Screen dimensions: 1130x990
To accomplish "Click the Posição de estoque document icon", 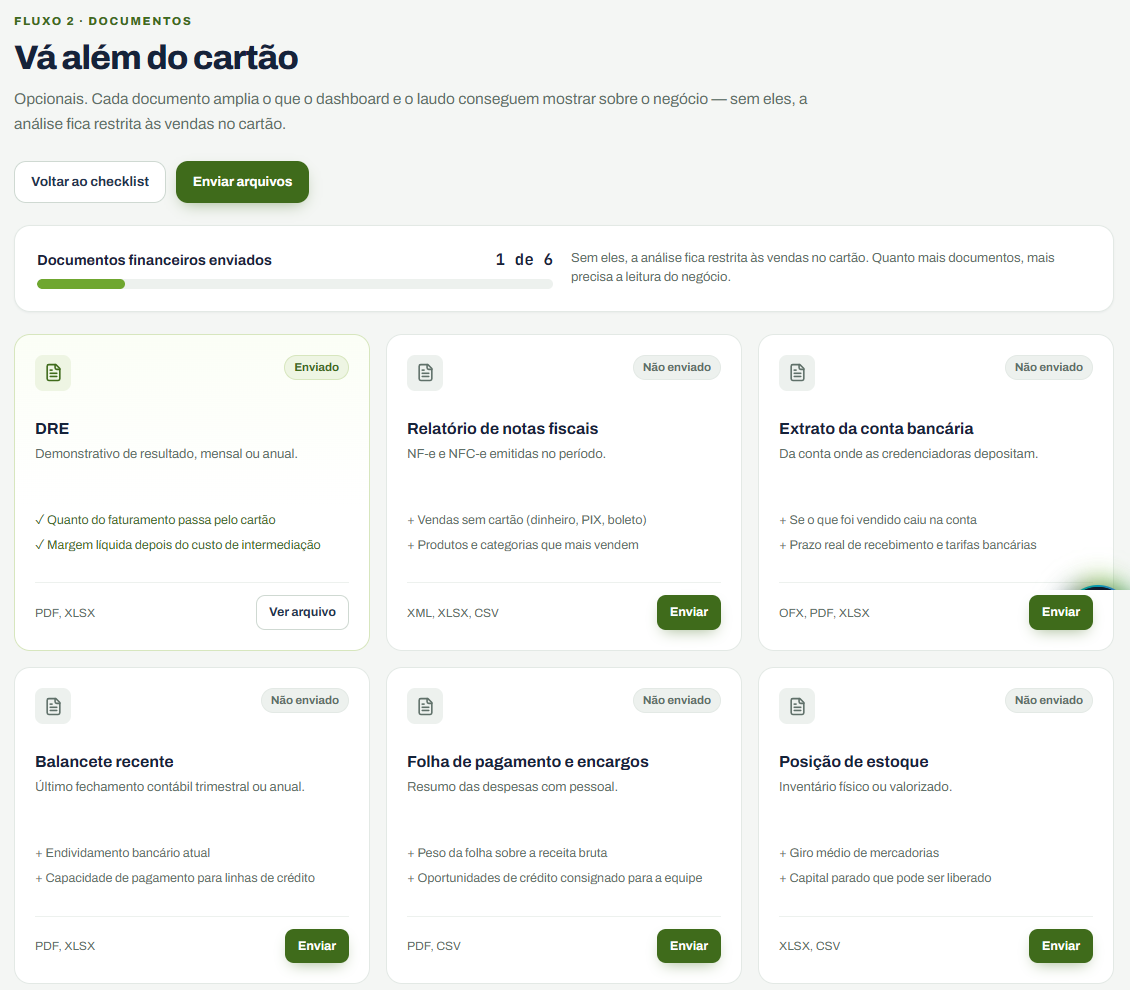I will pyautogui.click(x=797, y=706).
